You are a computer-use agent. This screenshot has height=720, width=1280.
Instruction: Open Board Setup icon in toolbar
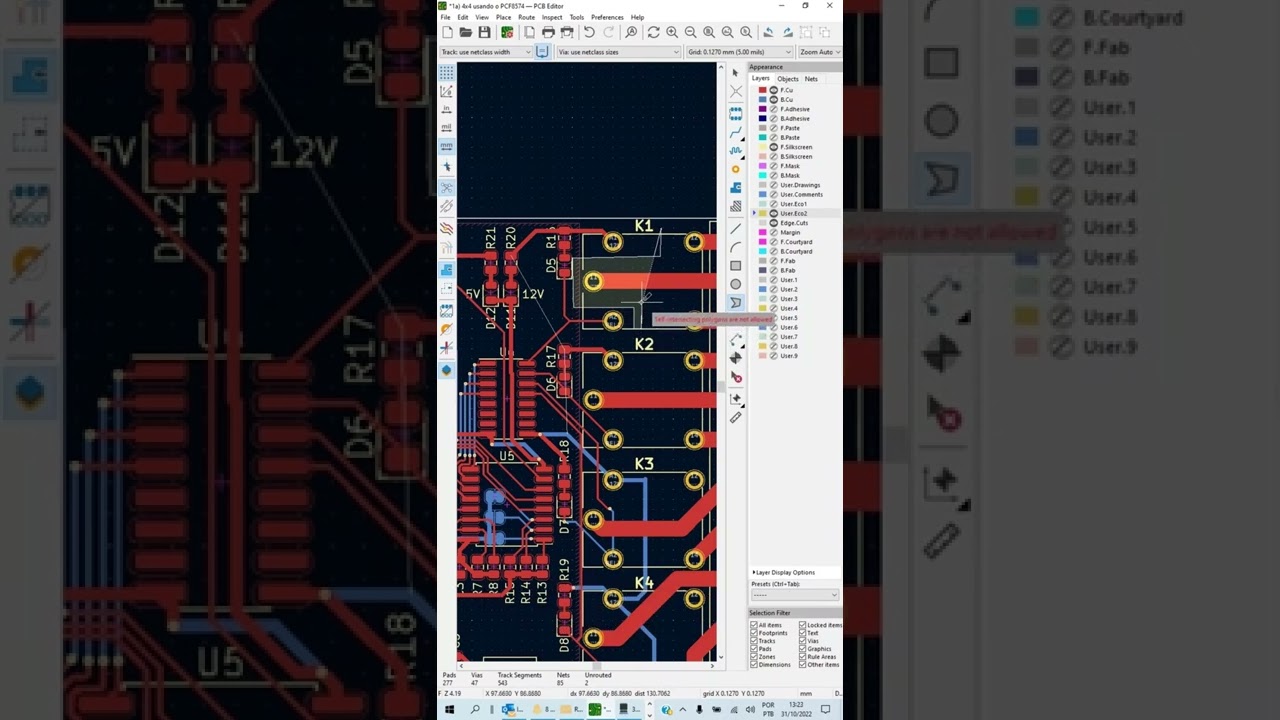[507, 33]
